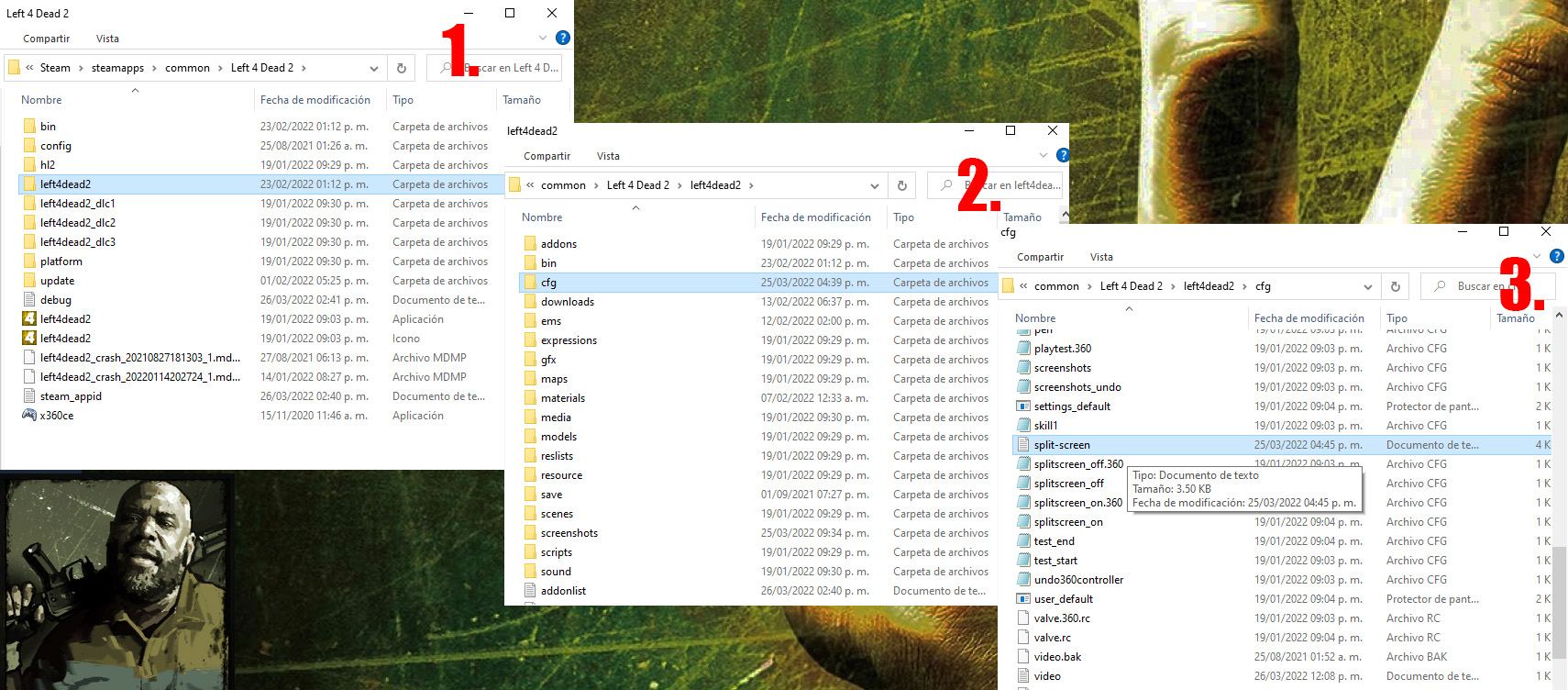Select the sound folder icon
Viewport: 1568px width, 690px height.
[530, 572]
